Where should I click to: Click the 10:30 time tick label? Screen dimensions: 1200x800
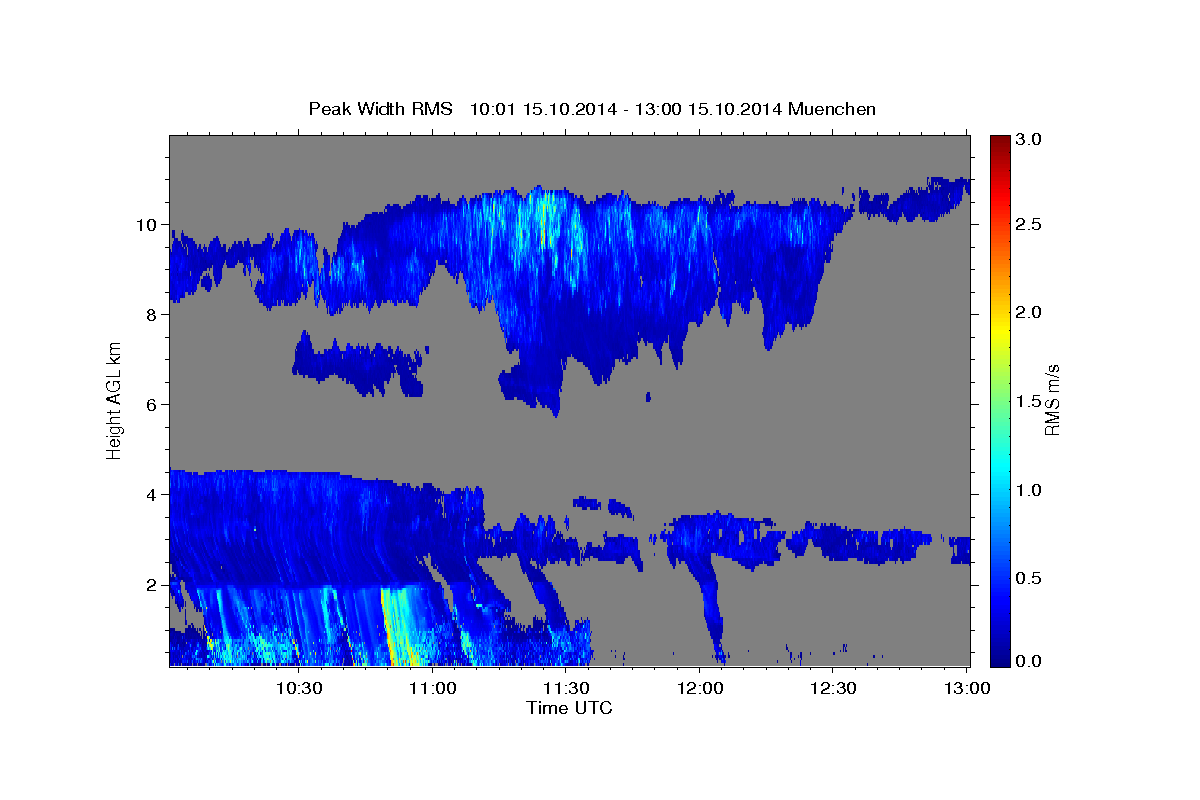299,688
